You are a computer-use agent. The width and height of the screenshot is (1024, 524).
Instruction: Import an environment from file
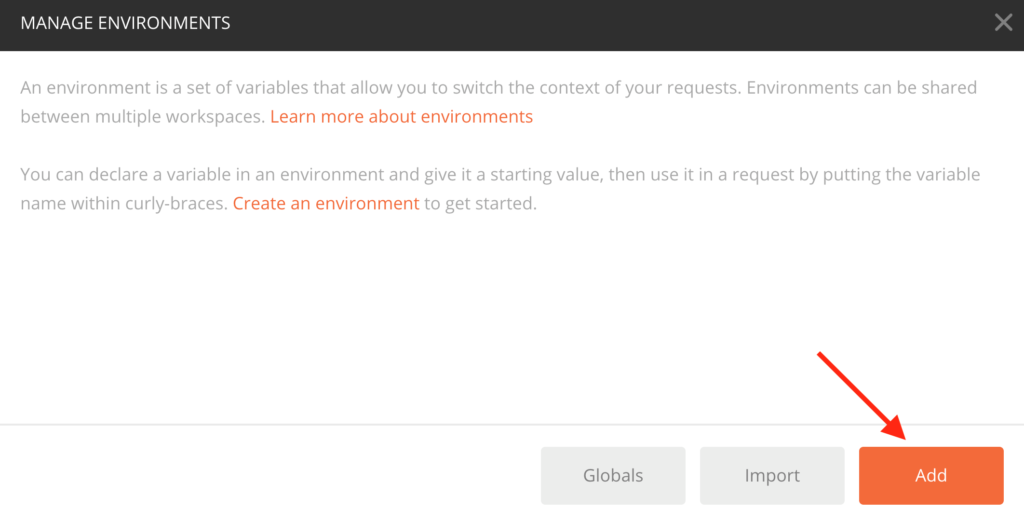coord(771,475)
